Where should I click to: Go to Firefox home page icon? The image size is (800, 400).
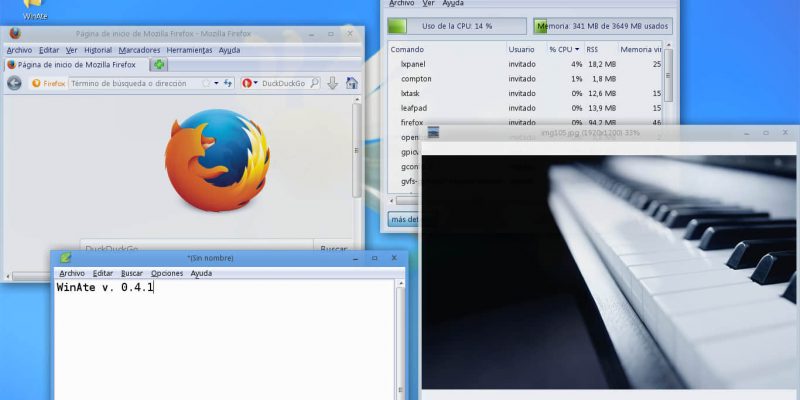(x=352, y=83)
